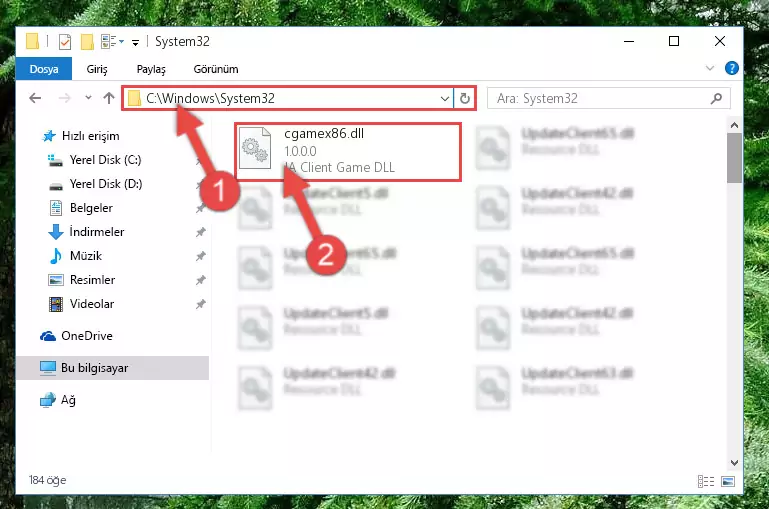Open Help with the blue question icon
Screen dimensions: 769x509
click(x=731, y=68)
